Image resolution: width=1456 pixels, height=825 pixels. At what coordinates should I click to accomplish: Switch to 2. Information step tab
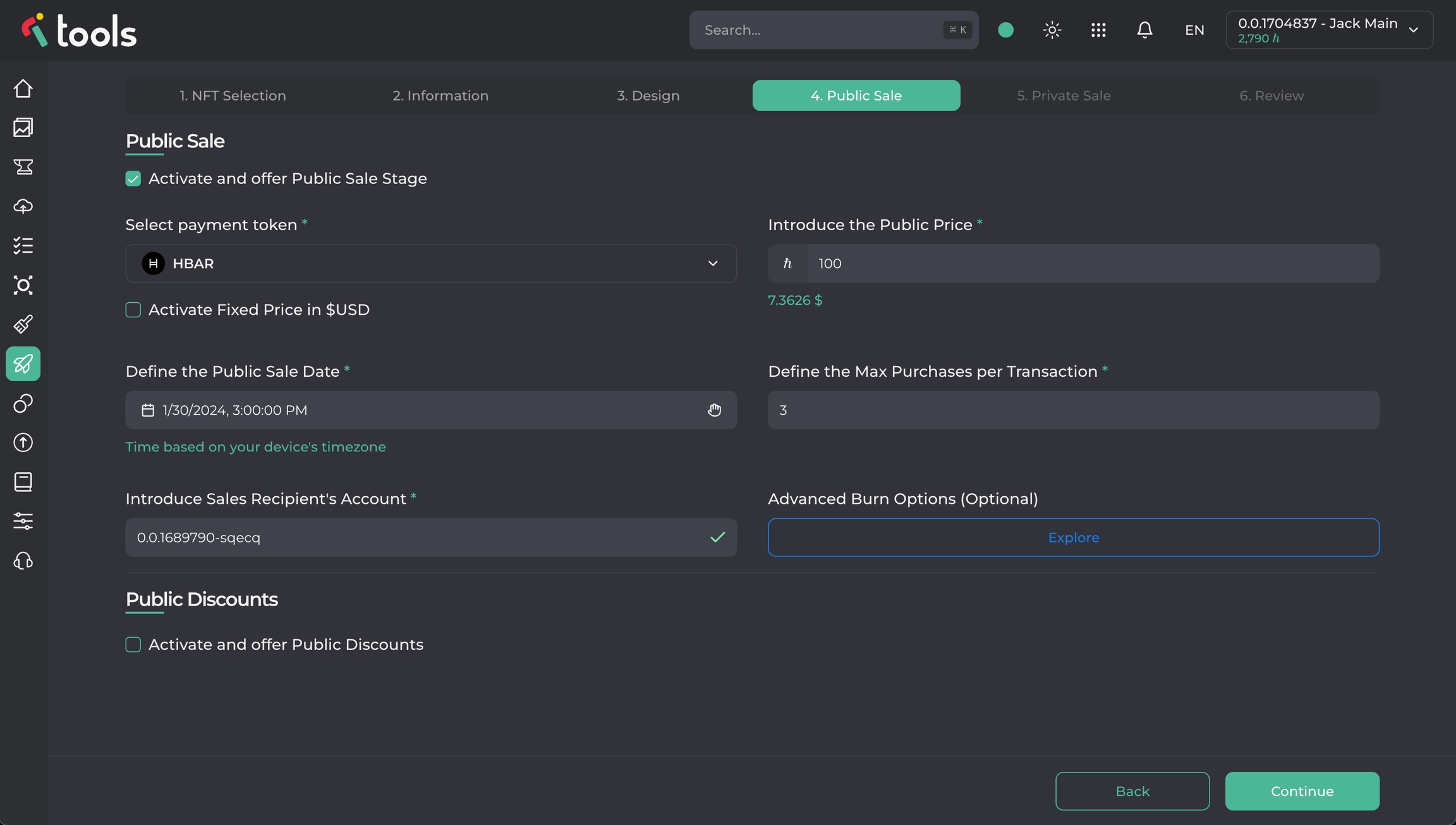click(440, 95)
